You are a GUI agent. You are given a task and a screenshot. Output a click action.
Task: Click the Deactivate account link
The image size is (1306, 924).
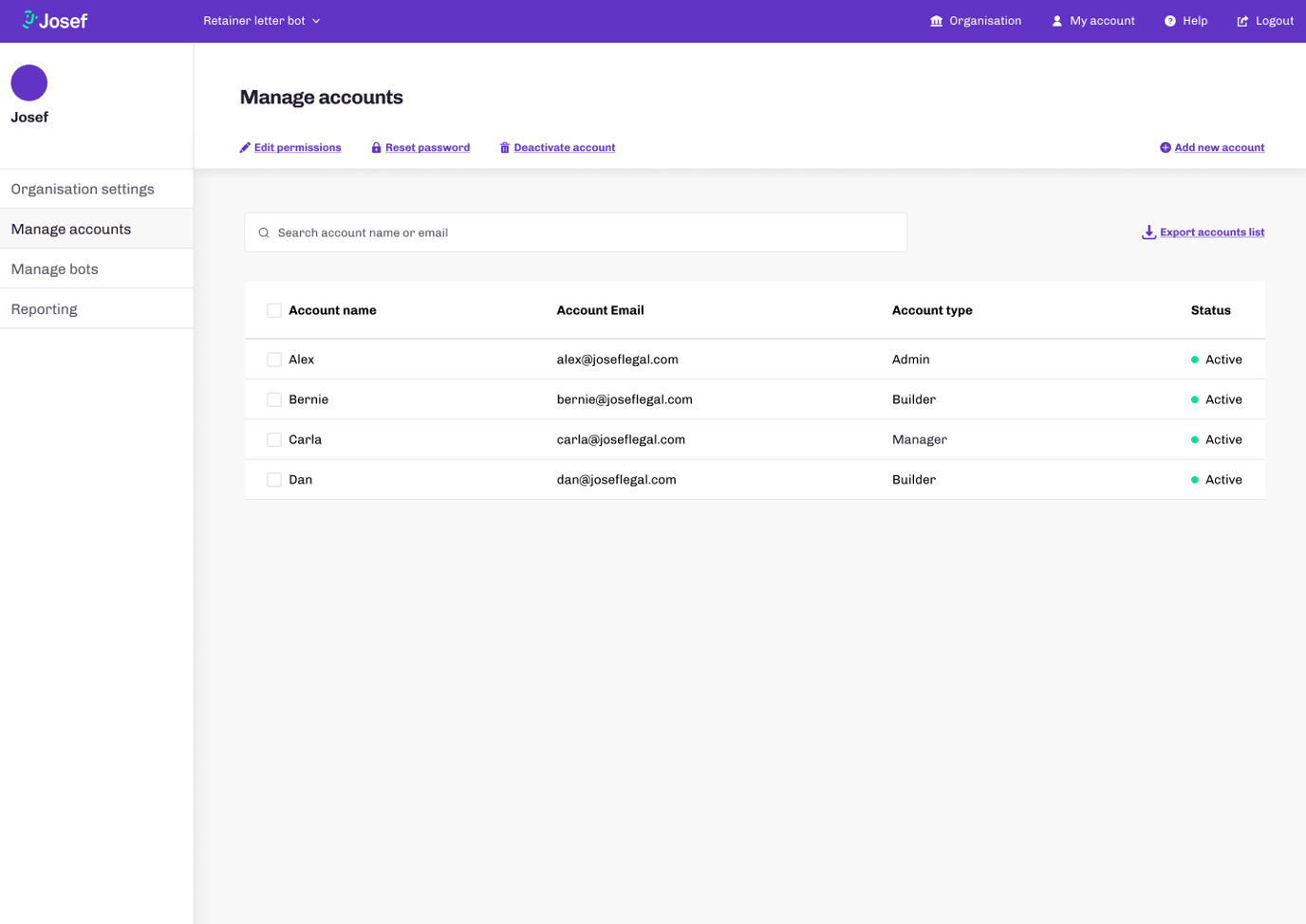(565, 147)
